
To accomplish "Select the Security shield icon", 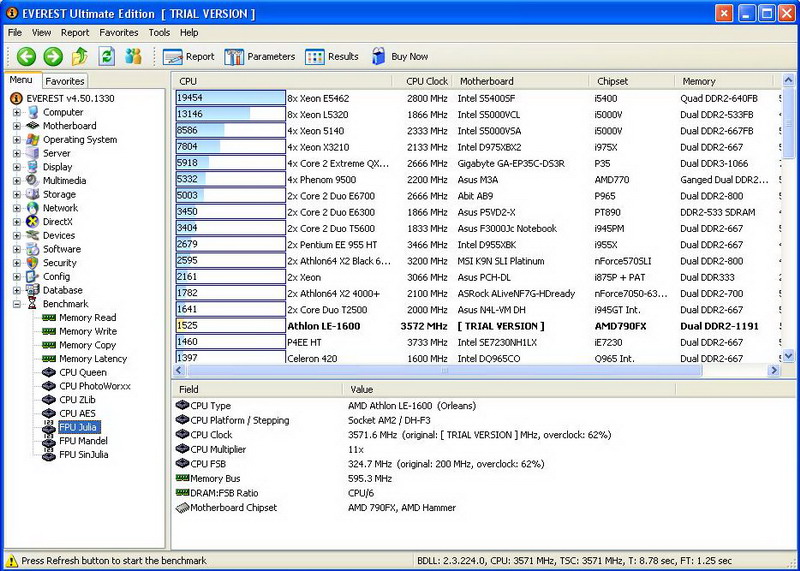I will point(33,263).
